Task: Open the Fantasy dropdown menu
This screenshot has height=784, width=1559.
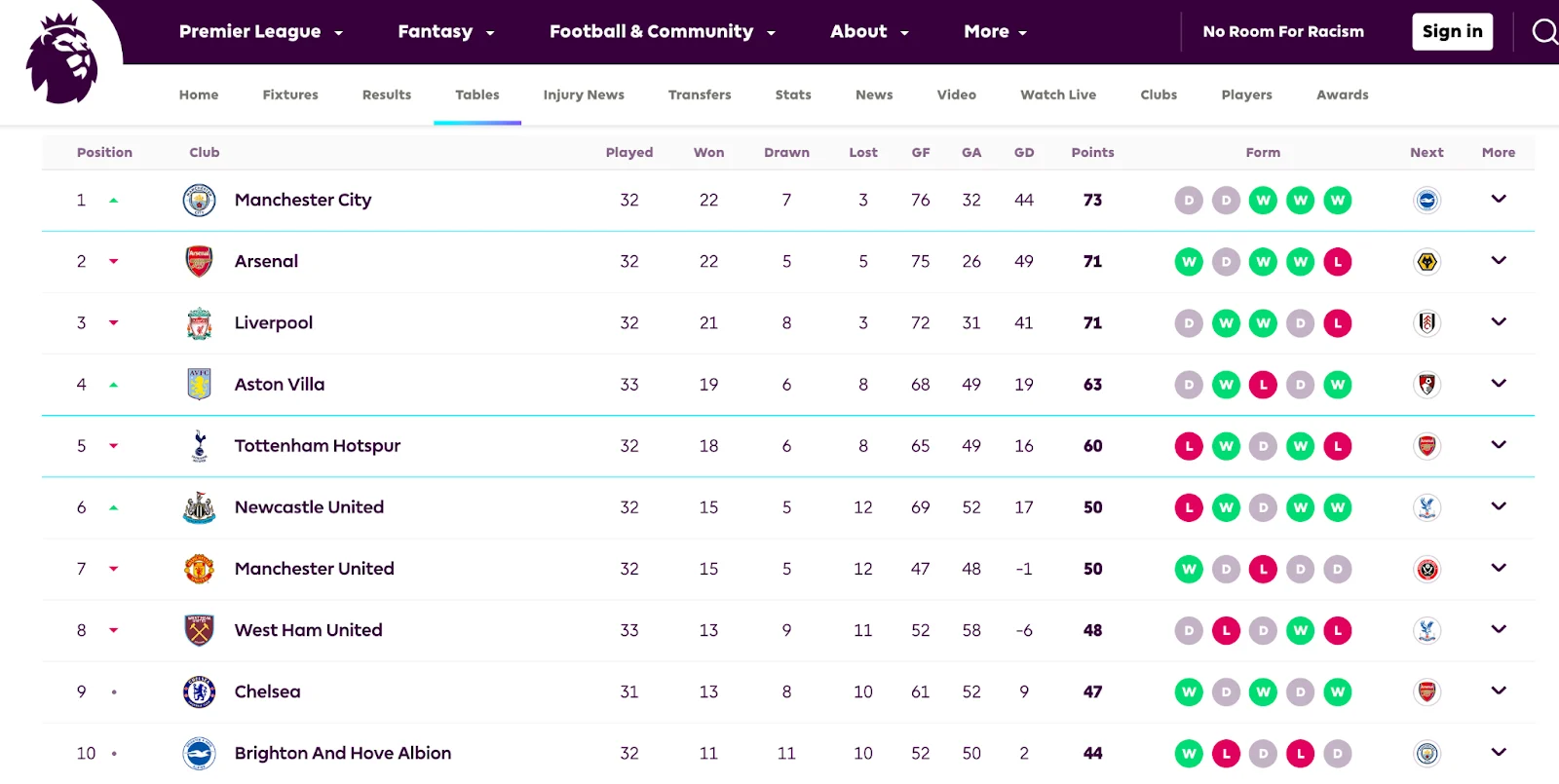Action: point(445,32)
